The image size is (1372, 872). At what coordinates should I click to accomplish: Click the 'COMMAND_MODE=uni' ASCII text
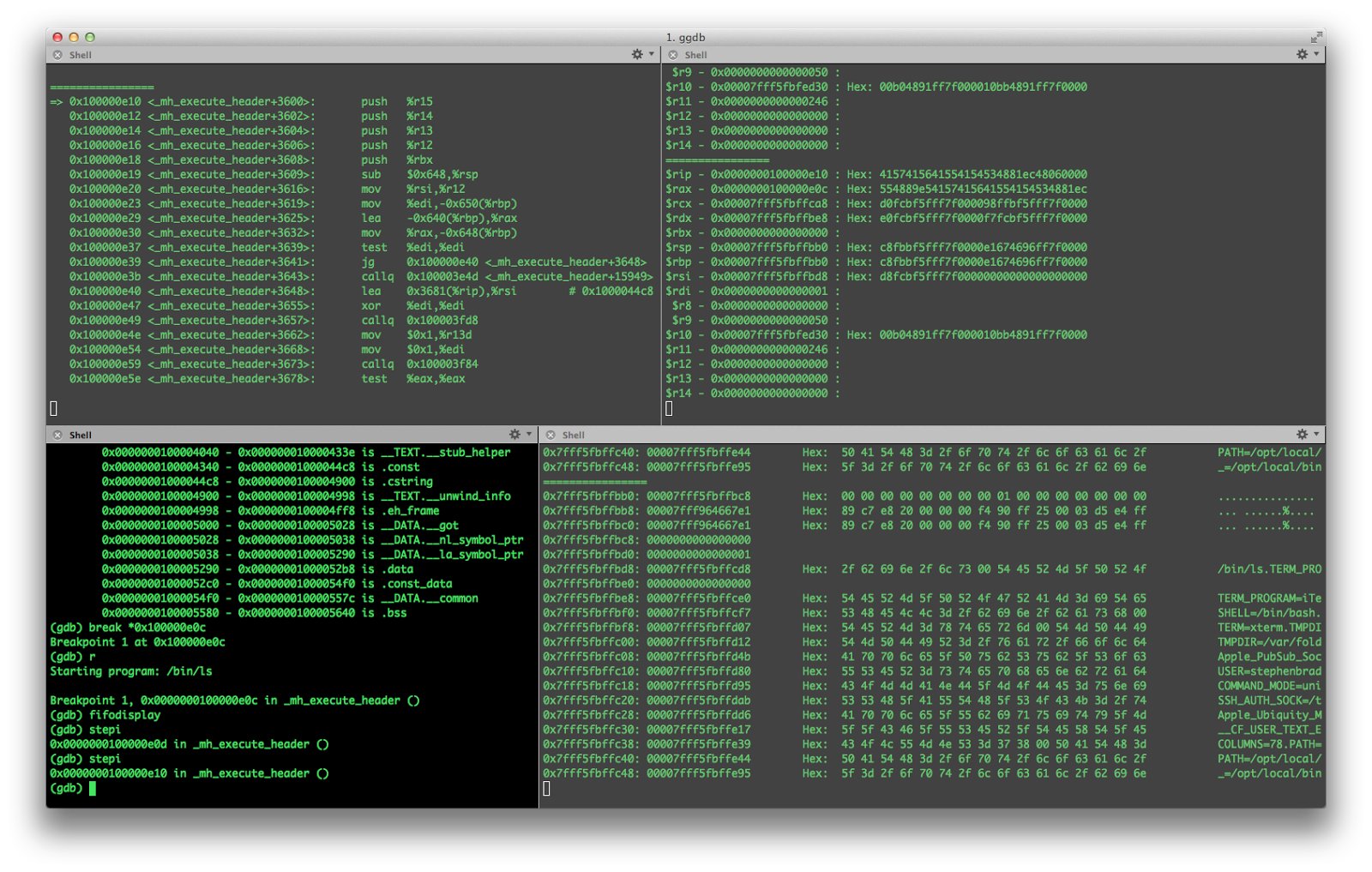[x=1270, y=686]
